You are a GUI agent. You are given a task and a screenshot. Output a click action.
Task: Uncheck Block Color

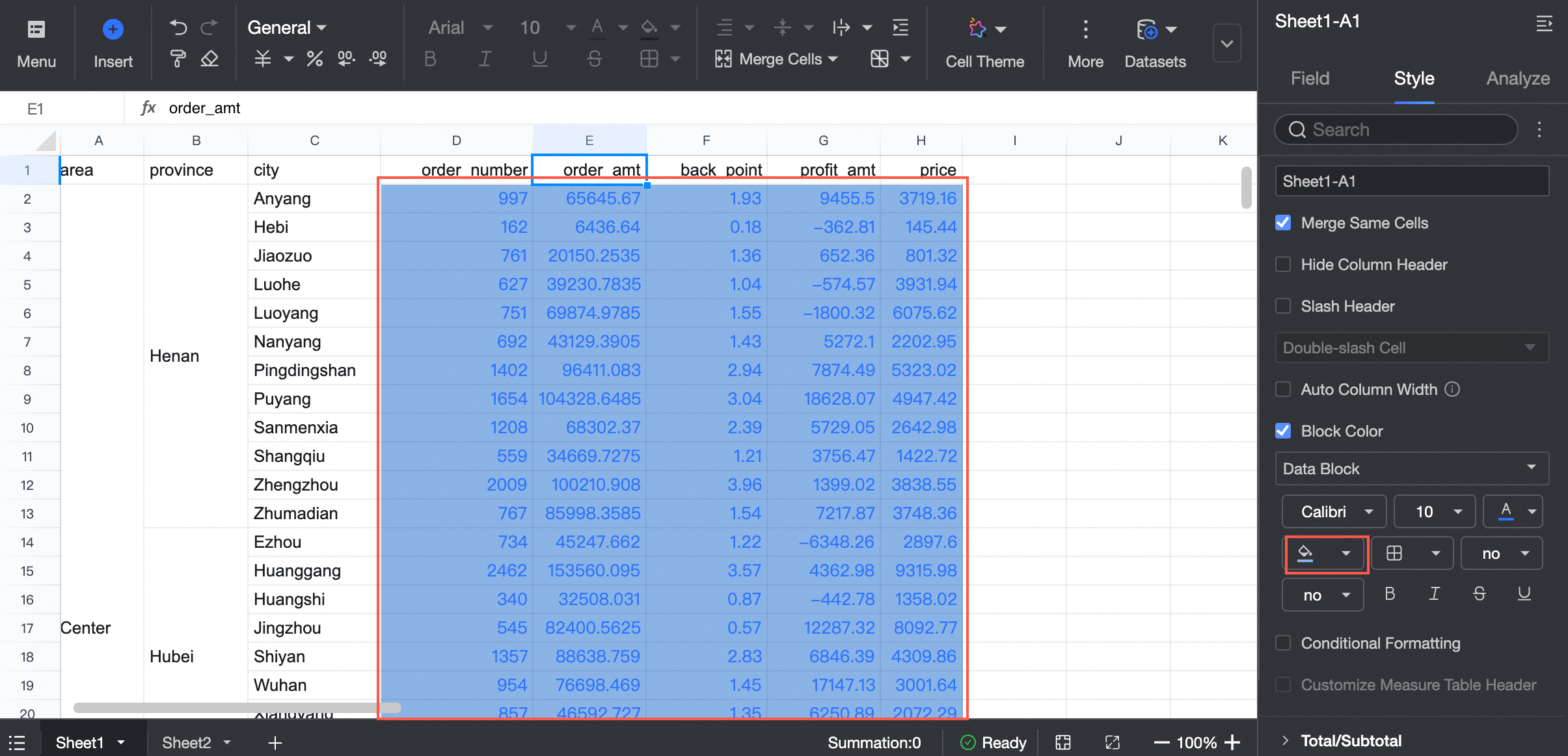click(1283, 431)
